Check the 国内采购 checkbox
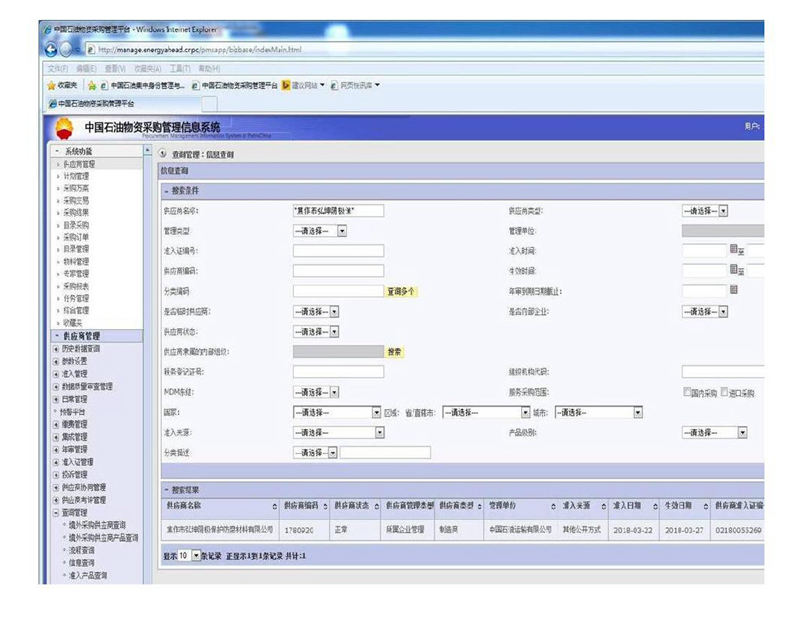Image resolution: width=800 pixels, height=617 pixels. coord(687,392)
